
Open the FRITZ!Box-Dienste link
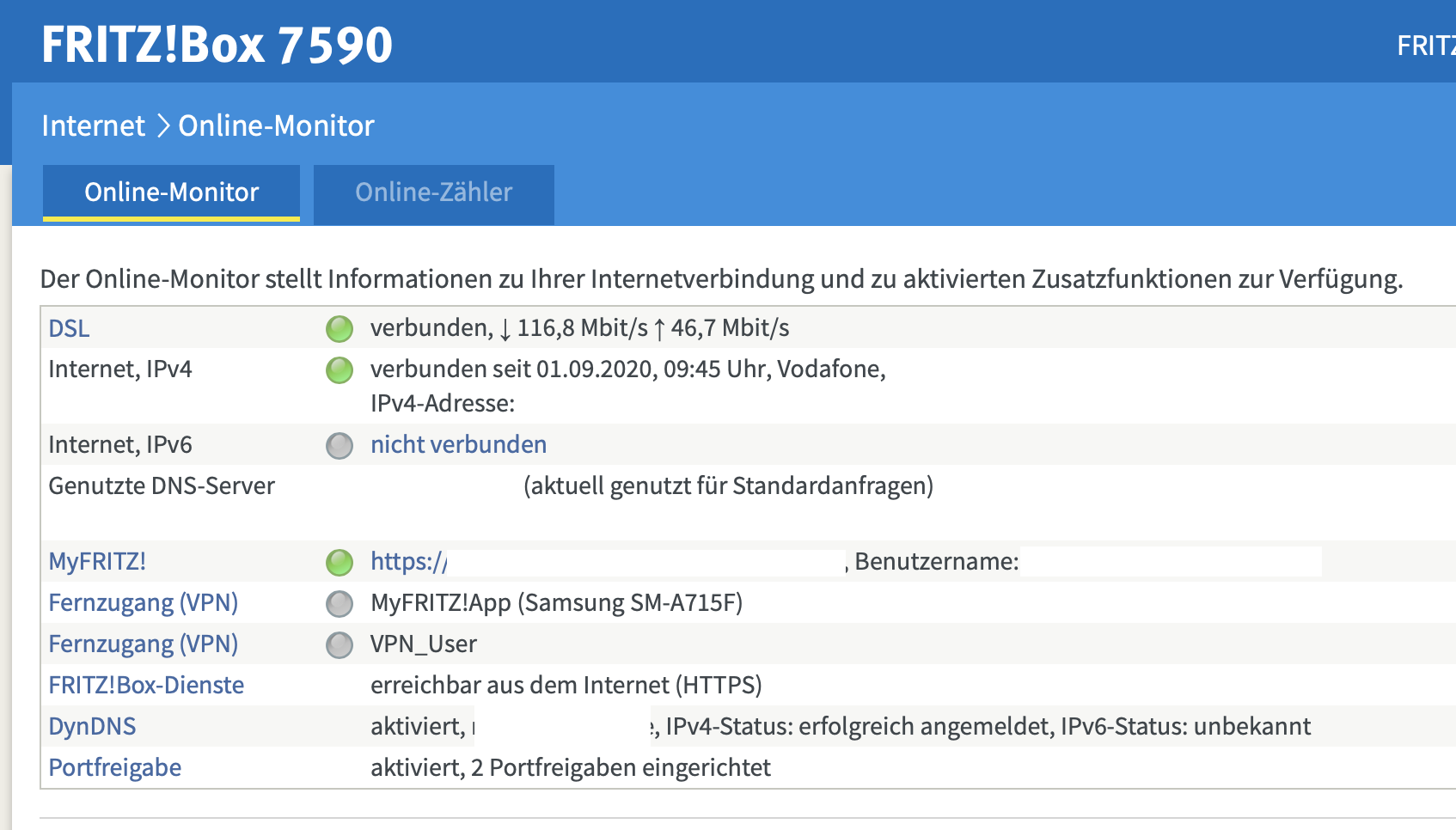146,685
